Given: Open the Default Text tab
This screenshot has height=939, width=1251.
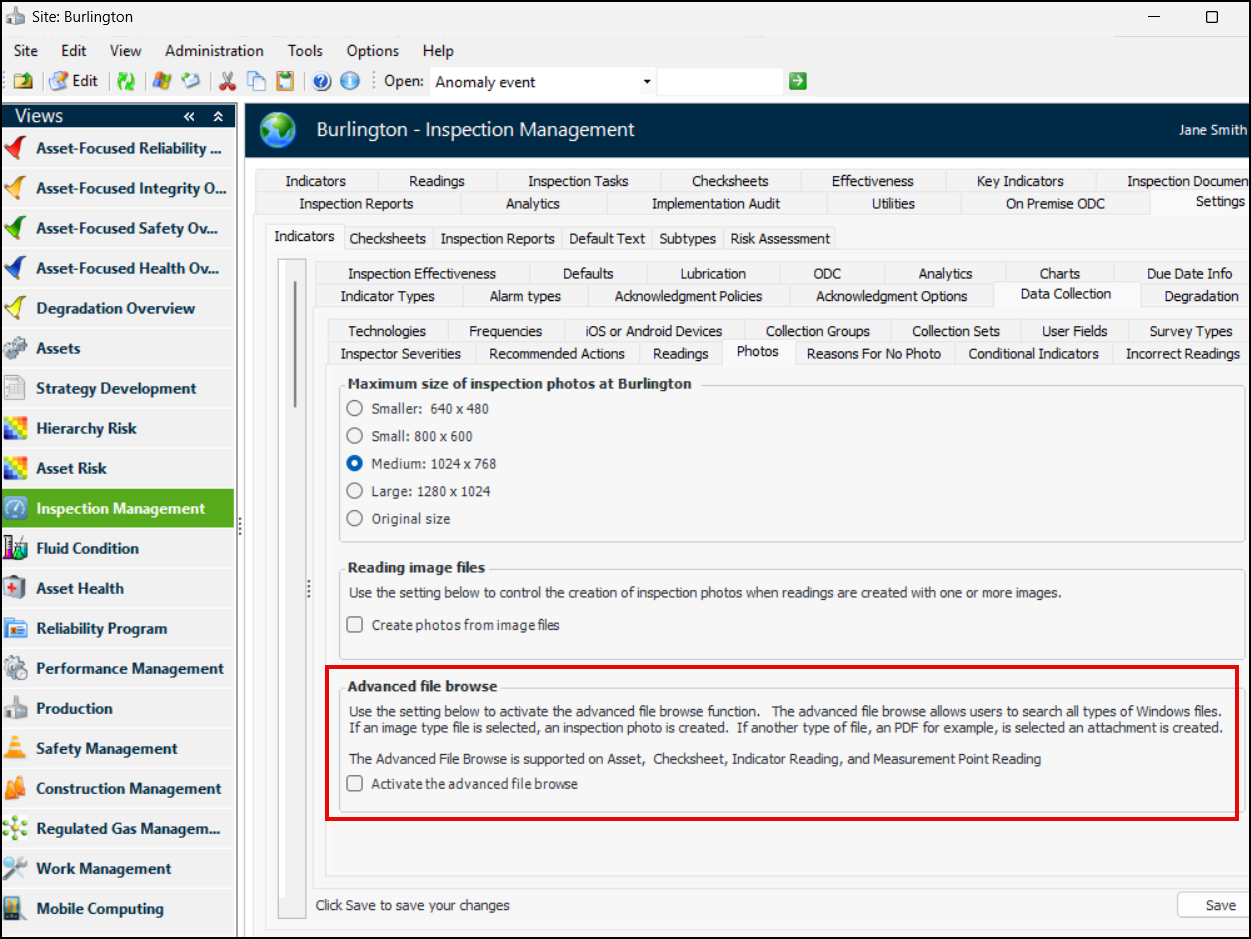Looking at the screenshot, I should coord(607,239).
